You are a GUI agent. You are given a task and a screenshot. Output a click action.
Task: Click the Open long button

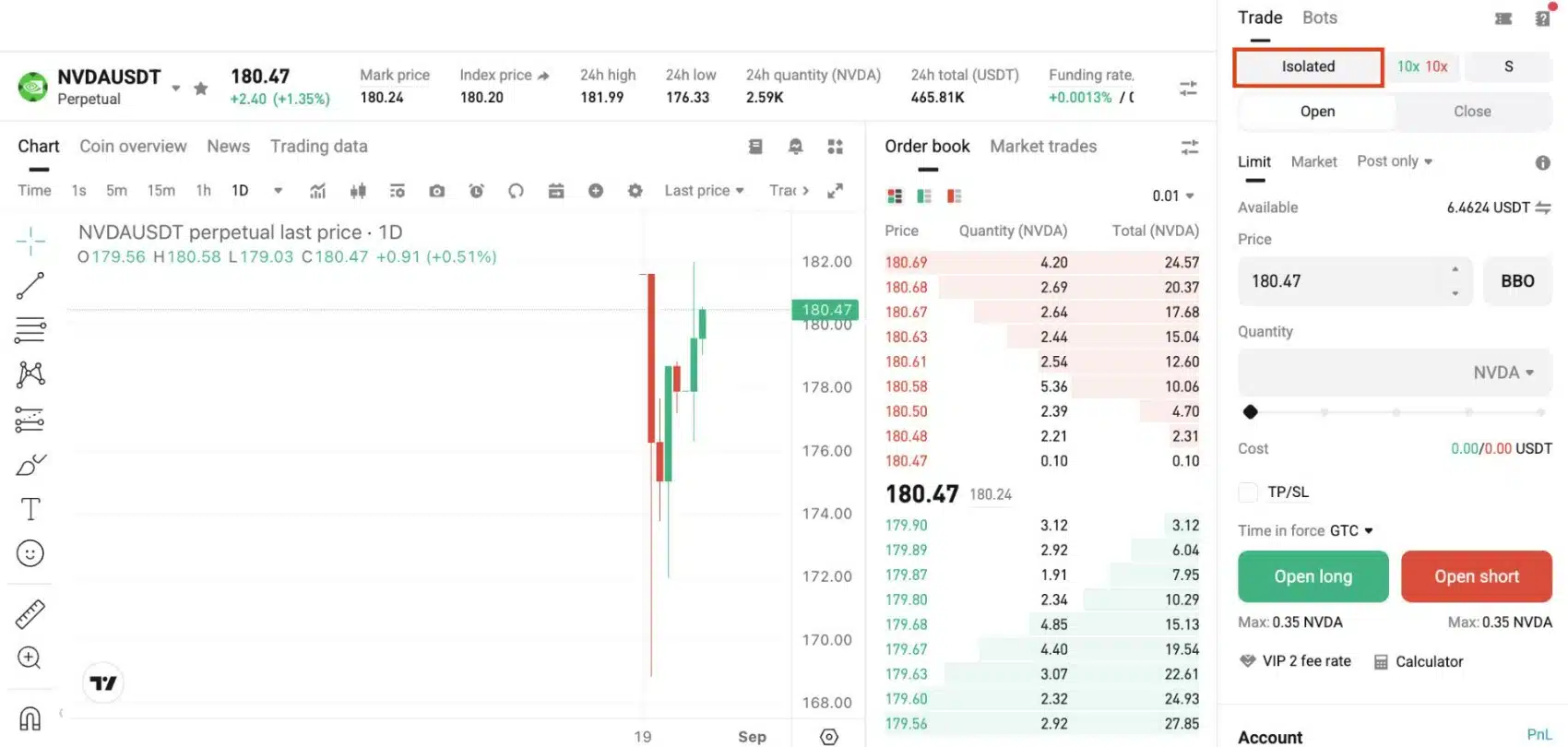tap(1313, 576)
